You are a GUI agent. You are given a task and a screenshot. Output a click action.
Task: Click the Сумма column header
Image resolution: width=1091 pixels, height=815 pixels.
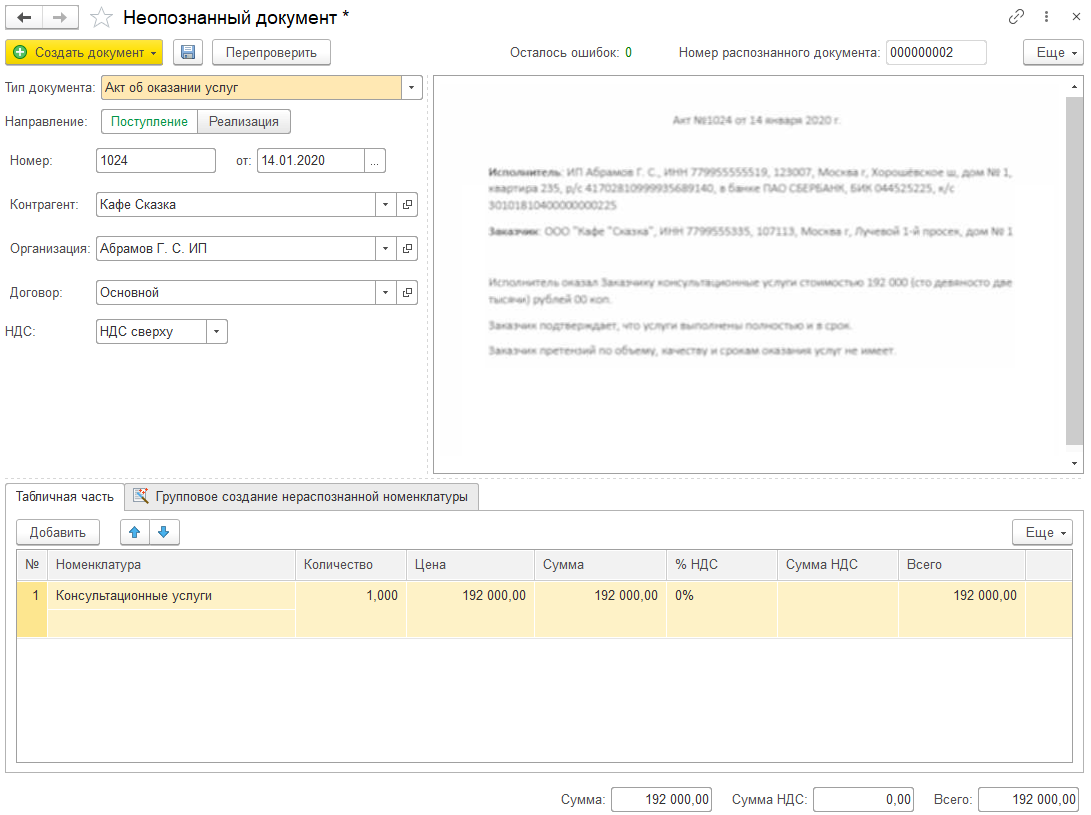point(600,564)
